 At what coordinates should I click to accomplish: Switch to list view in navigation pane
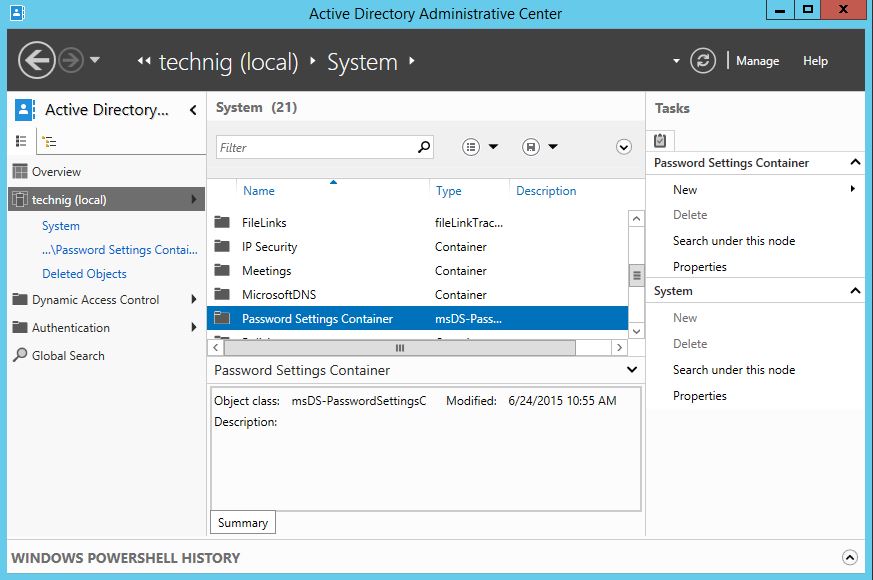tap(21, 141)
